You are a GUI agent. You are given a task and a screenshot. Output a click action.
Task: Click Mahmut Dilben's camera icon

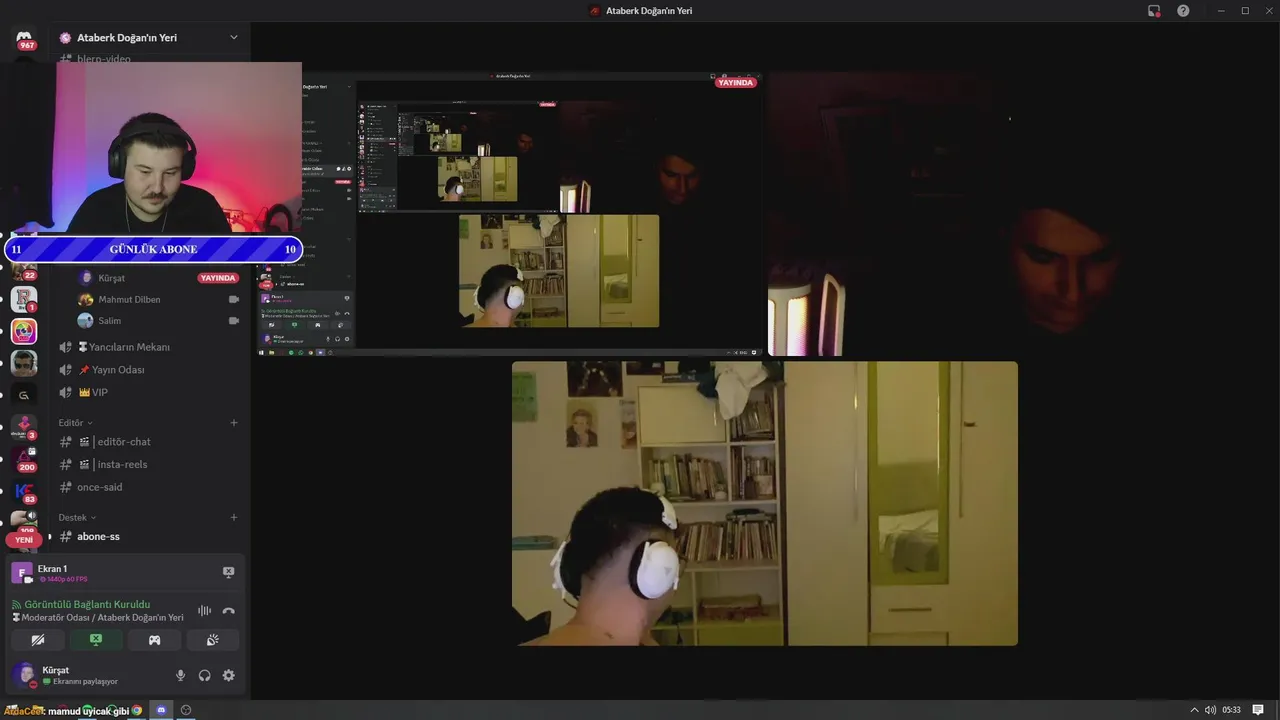233,299
